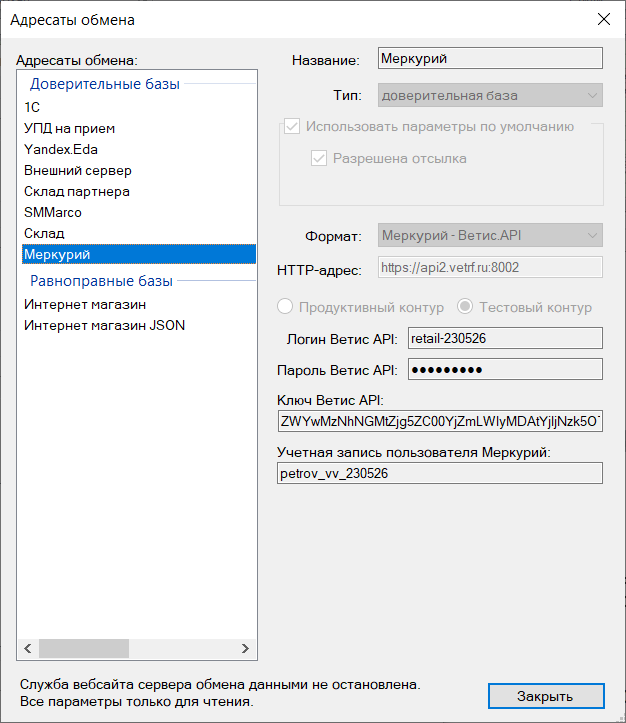Image resolution: width=626 pixels, height=723 pixels.
Task: Click the Название input field
Action: (x=490, y=59)
